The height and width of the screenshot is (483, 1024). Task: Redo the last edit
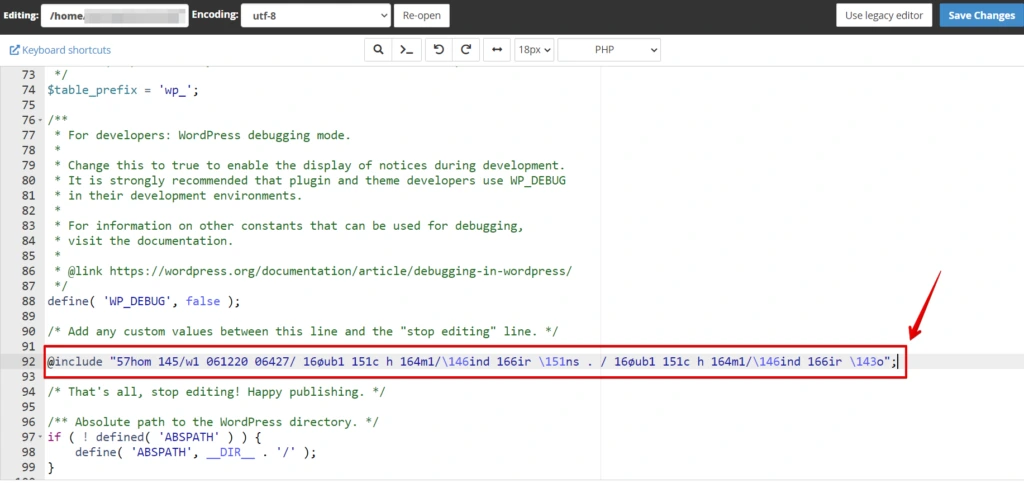tap(466, 50)
